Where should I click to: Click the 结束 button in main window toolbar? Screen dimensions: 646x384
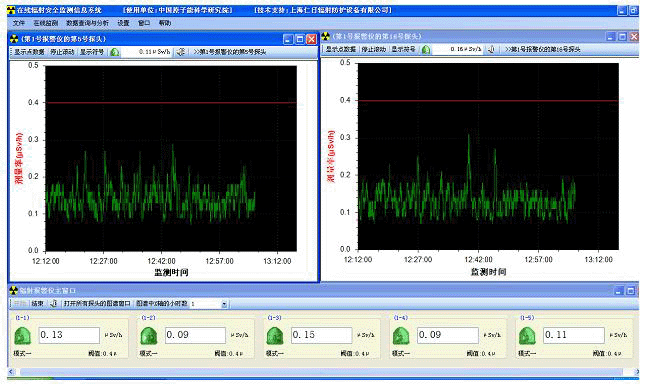point(37,304)
